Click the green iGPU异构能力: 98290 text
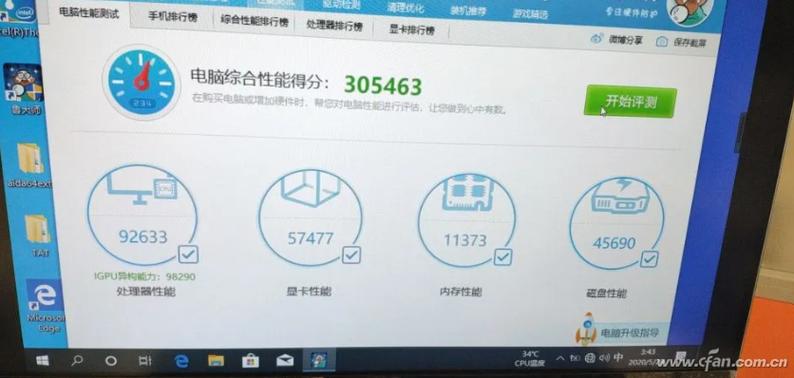 click(145, 277)
